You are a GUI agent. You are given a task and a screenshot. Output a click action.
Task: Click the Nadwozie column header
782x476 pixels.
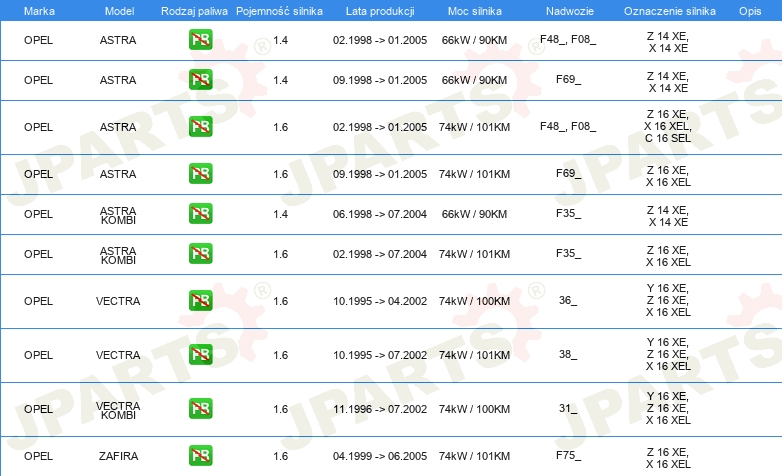[570, 11]
